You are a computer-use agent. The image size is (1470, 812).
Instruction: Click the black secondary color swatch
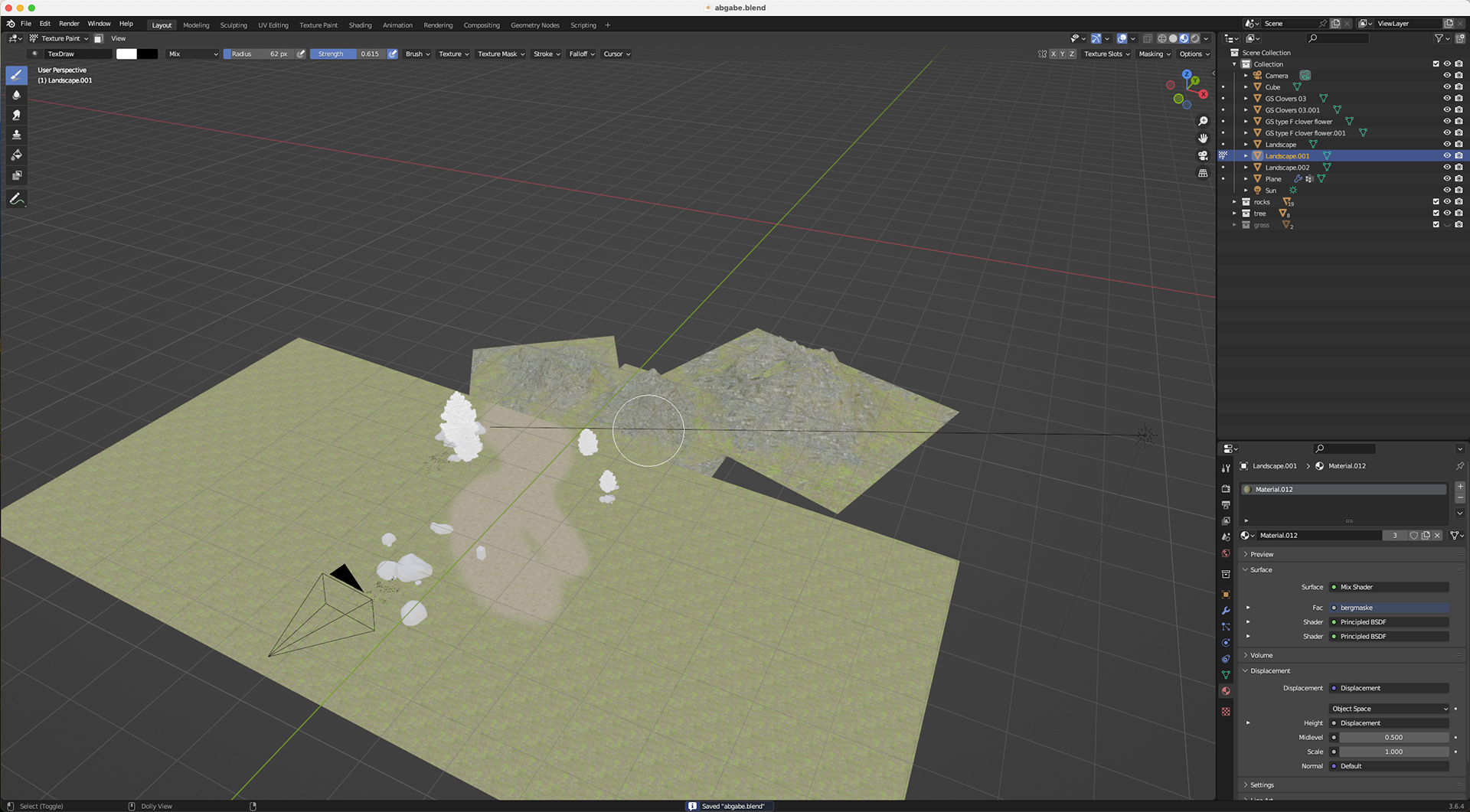point(148,54)
